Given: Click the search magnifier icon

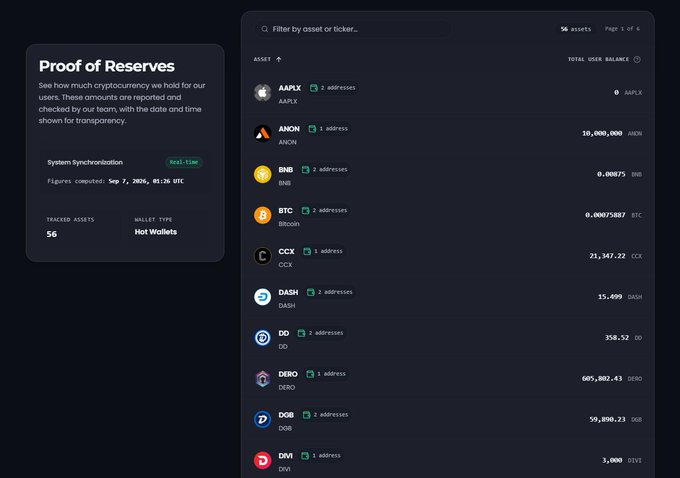Looking at the screenshot, I should 265,29.
